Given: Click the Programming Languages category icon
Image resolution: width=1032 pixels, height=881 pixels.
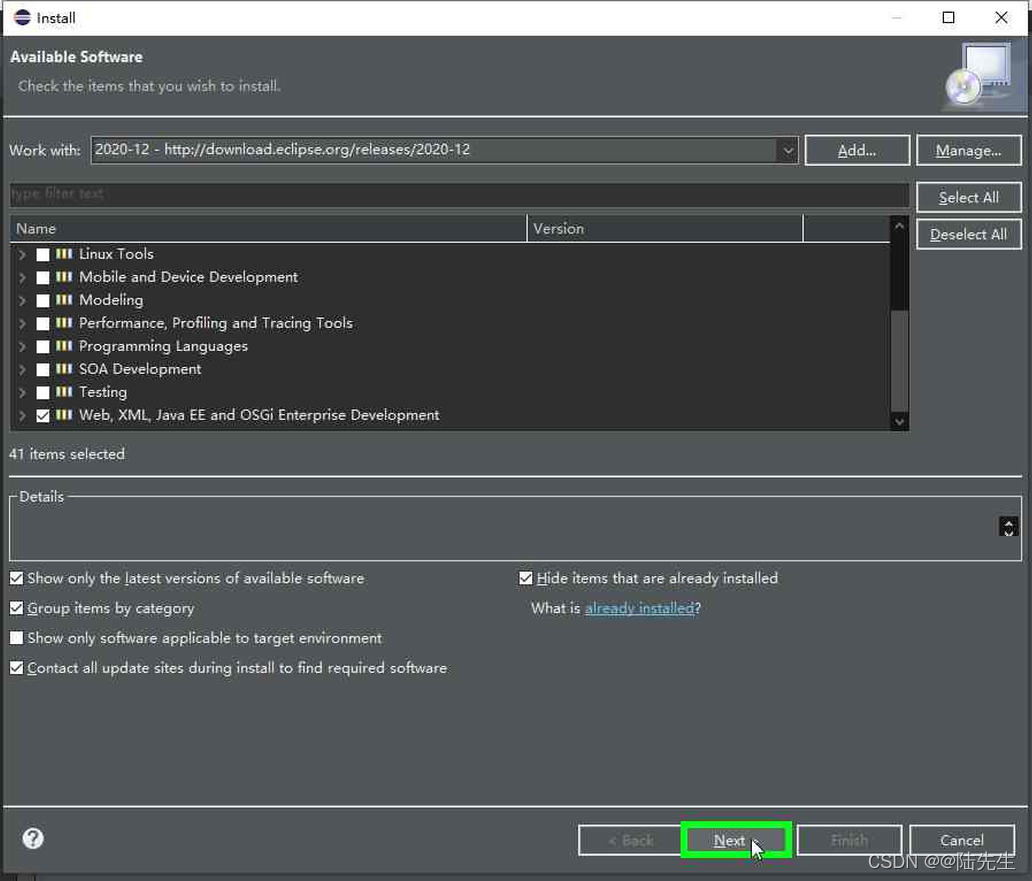Looking at the screenshot, I should [64, 346].
